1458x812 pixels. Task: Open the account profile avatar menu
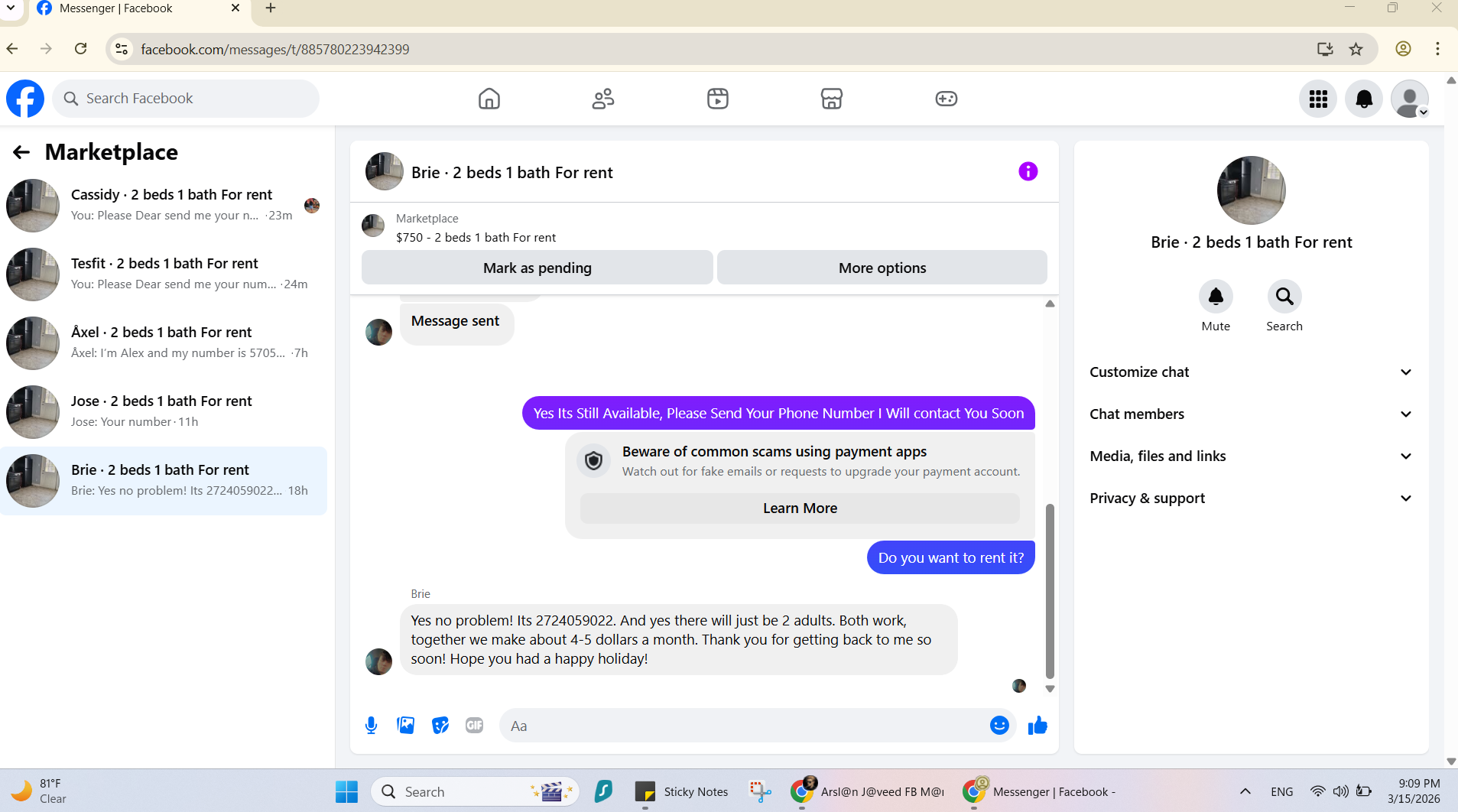[x=1410, y=99]
